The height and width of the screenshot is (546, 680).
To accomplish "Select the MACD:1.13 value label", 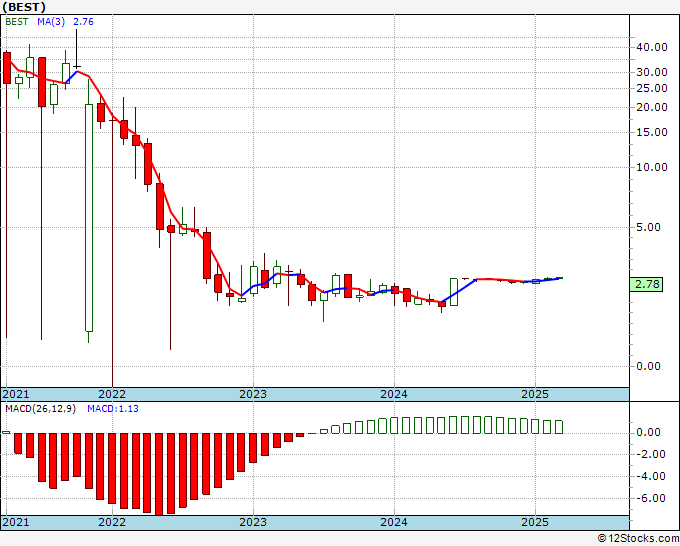I will pyautogui.click(x=113, y=409).
